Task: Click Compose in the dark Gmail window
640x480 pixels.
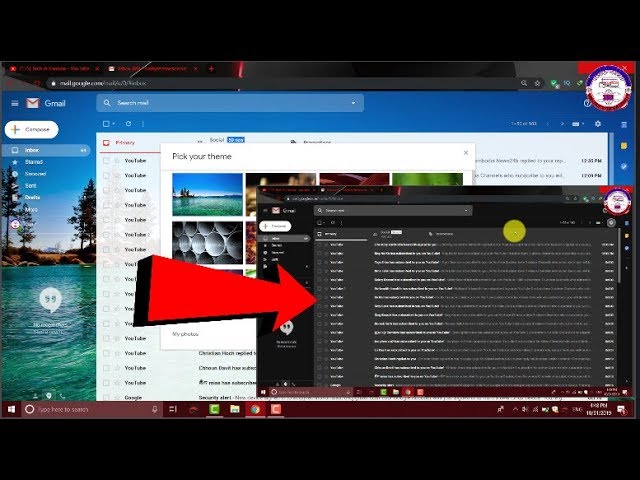Action: click(x=276, y=226)
